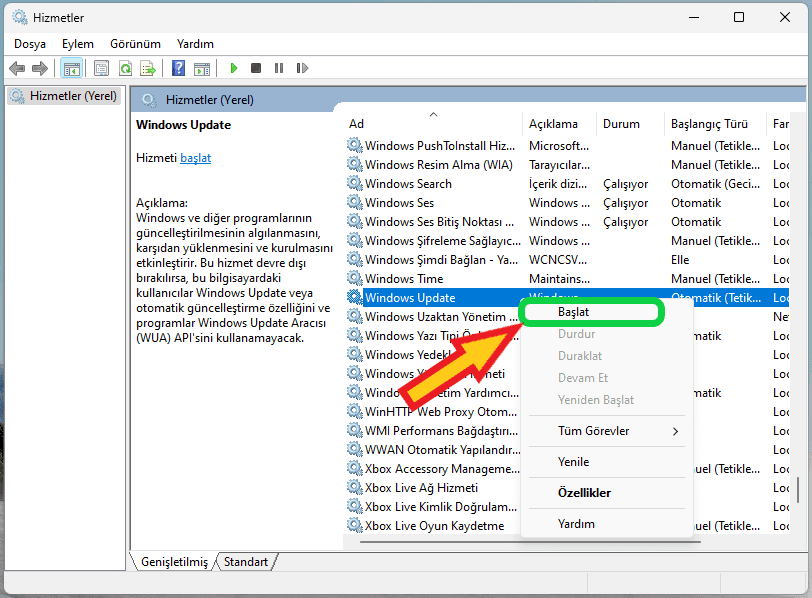Switch to the Genişletilmiş tab
812x598 pixels.
(x=174, y=562)
